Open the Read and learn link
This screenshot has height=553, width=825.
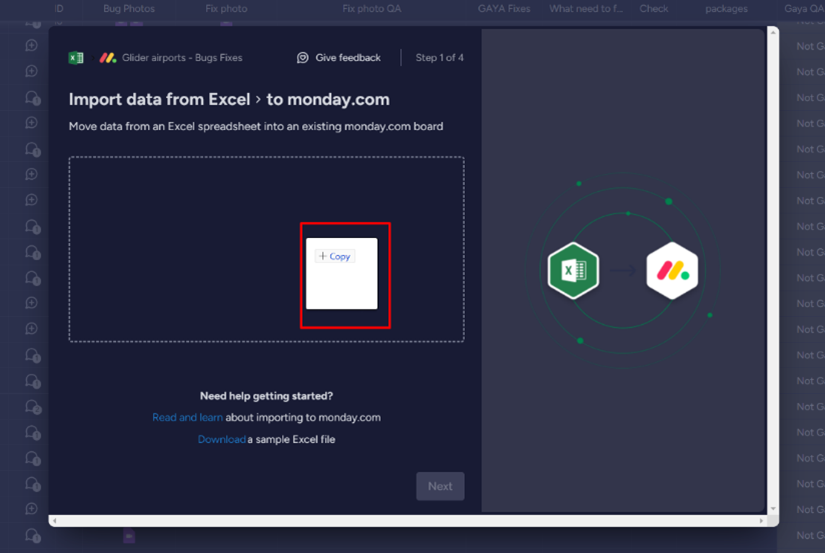click(x=187, y=417)
